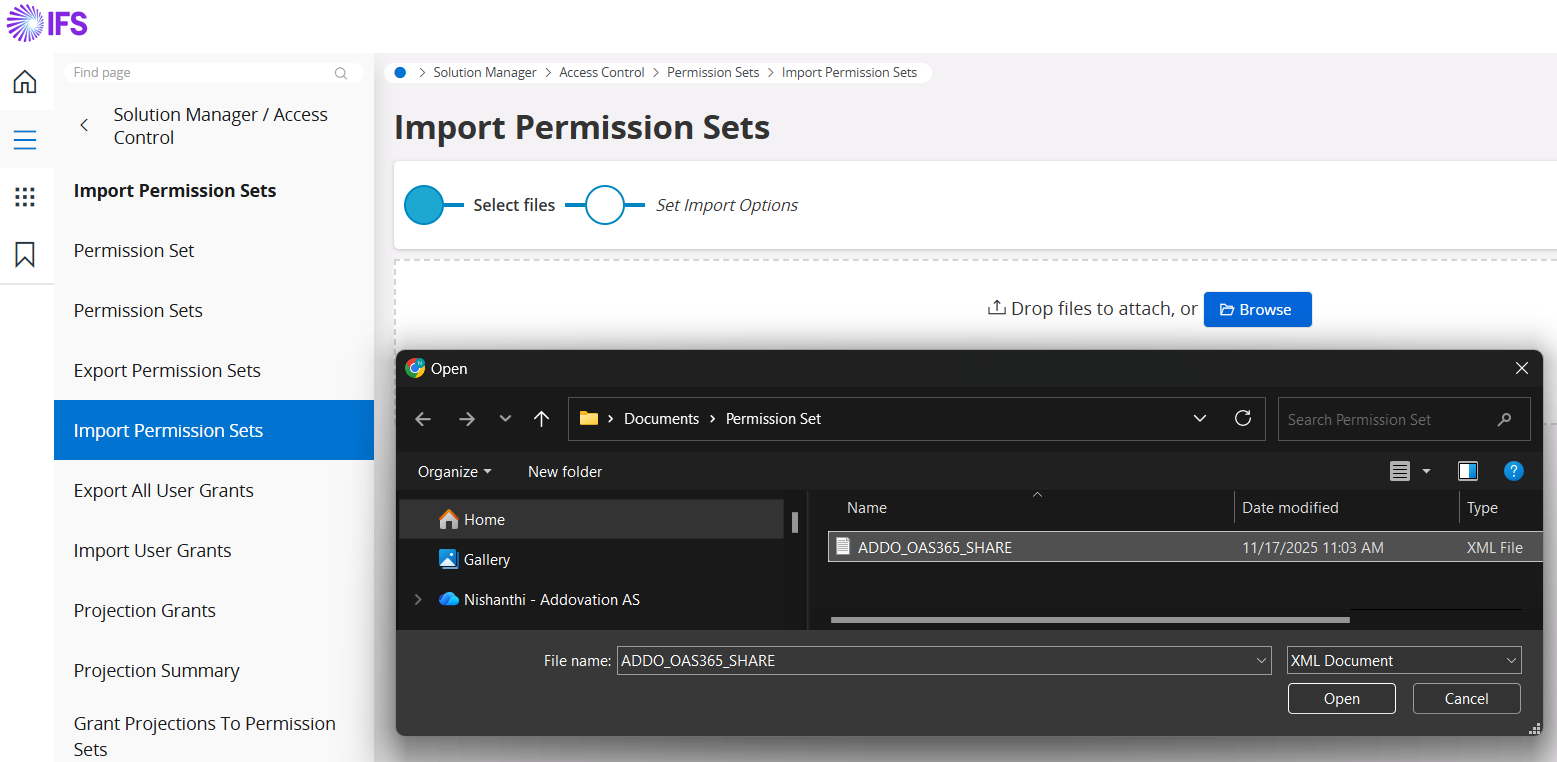Click the Search Permission Set field
The height and width of the screenshot is (762, 1557).
[x=1390, y=420]
